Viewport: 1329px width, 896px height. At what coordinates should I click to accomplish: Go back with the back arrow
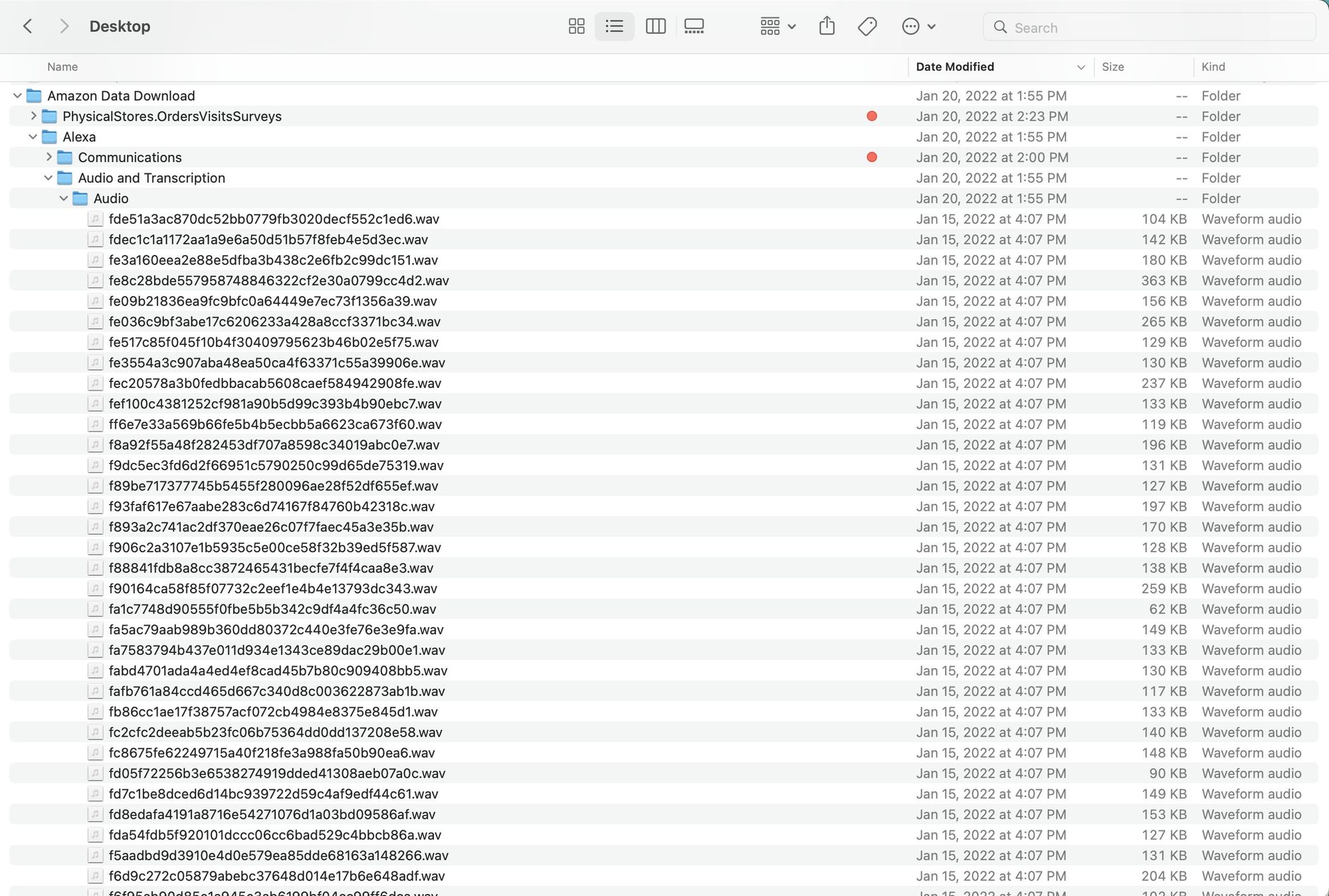[28, 27]
